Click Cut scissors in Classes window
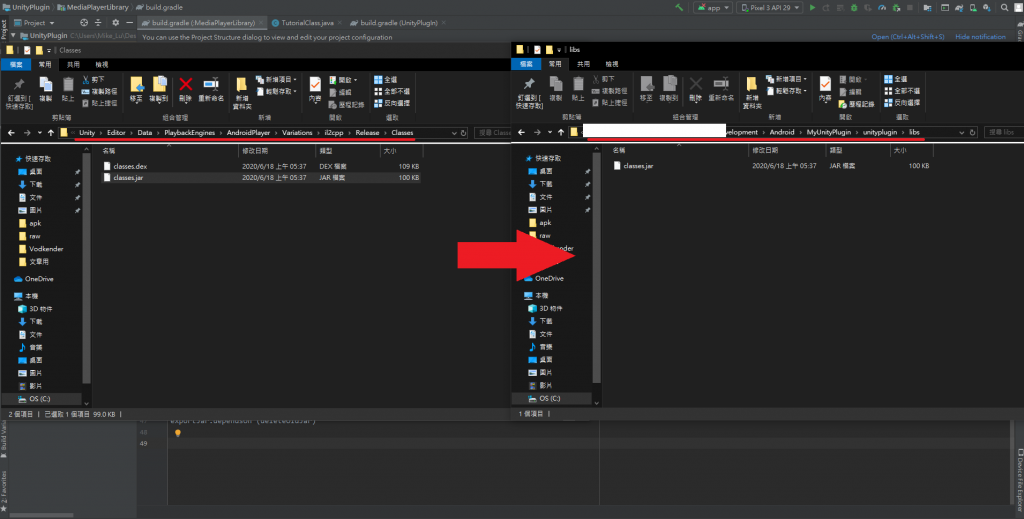 (x=93, y=80)
